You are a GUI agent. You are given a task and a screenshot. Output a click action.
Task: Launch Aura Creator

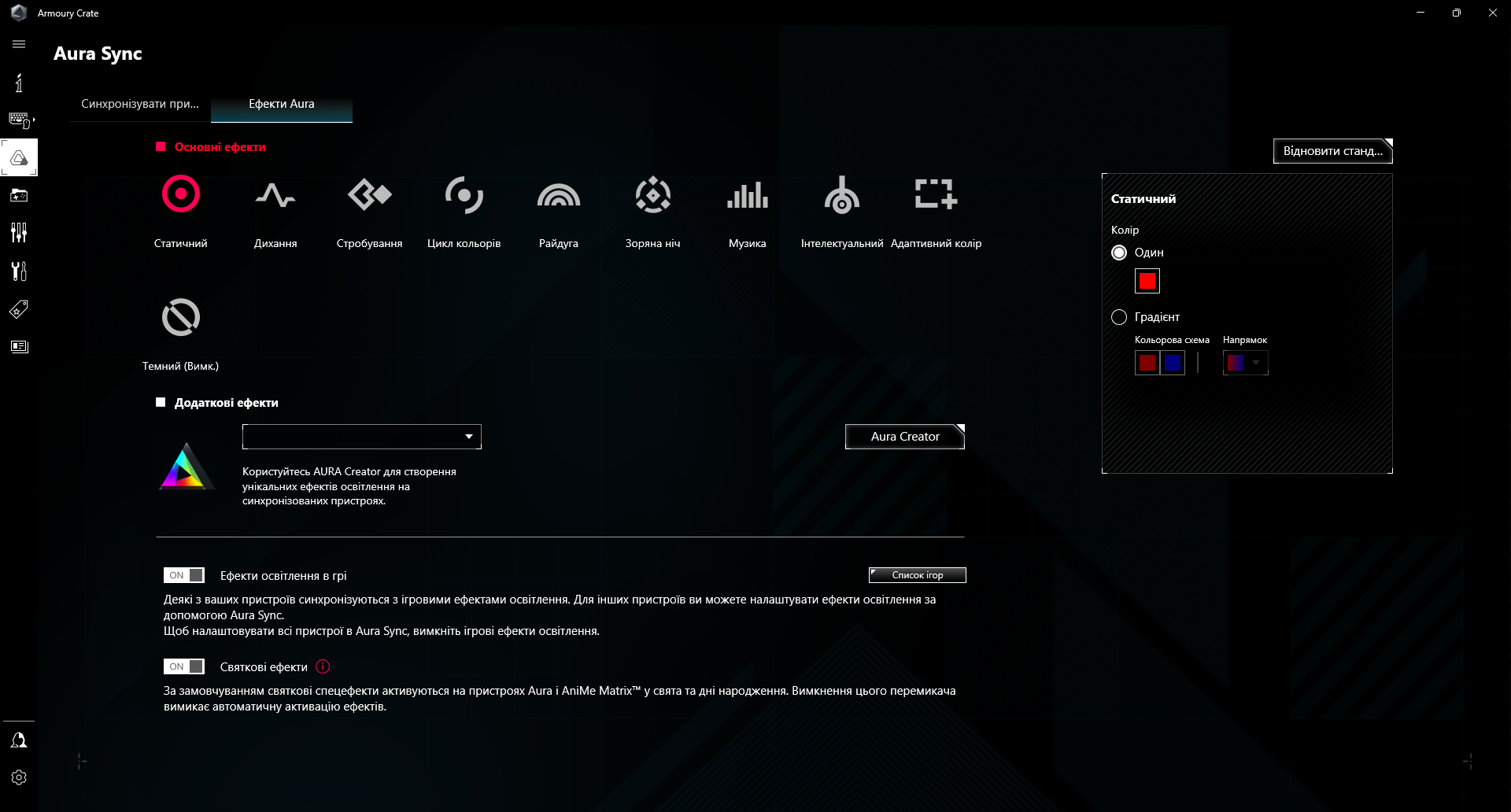903,436
